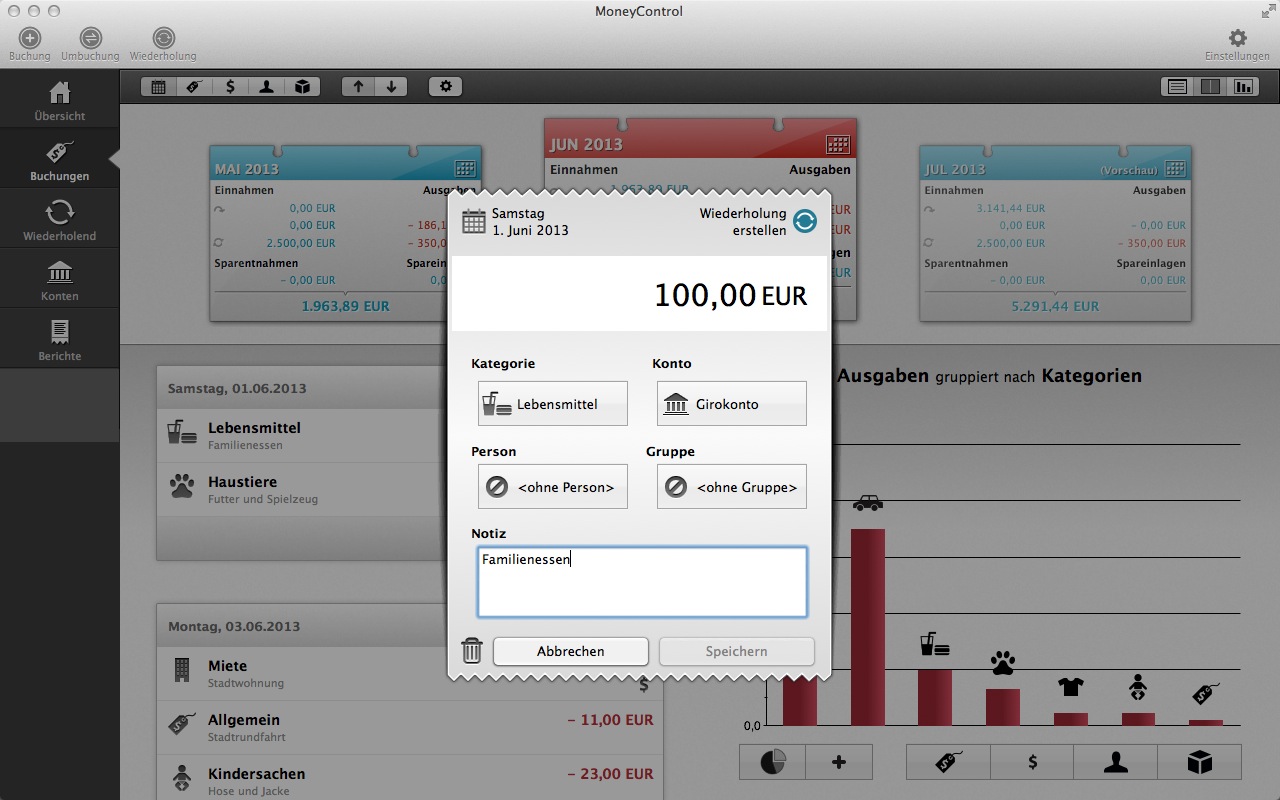The height and width of the screenshot is (800, 1280).
Task: Click inside the Notiz text field
Action: tap(642, 580)
